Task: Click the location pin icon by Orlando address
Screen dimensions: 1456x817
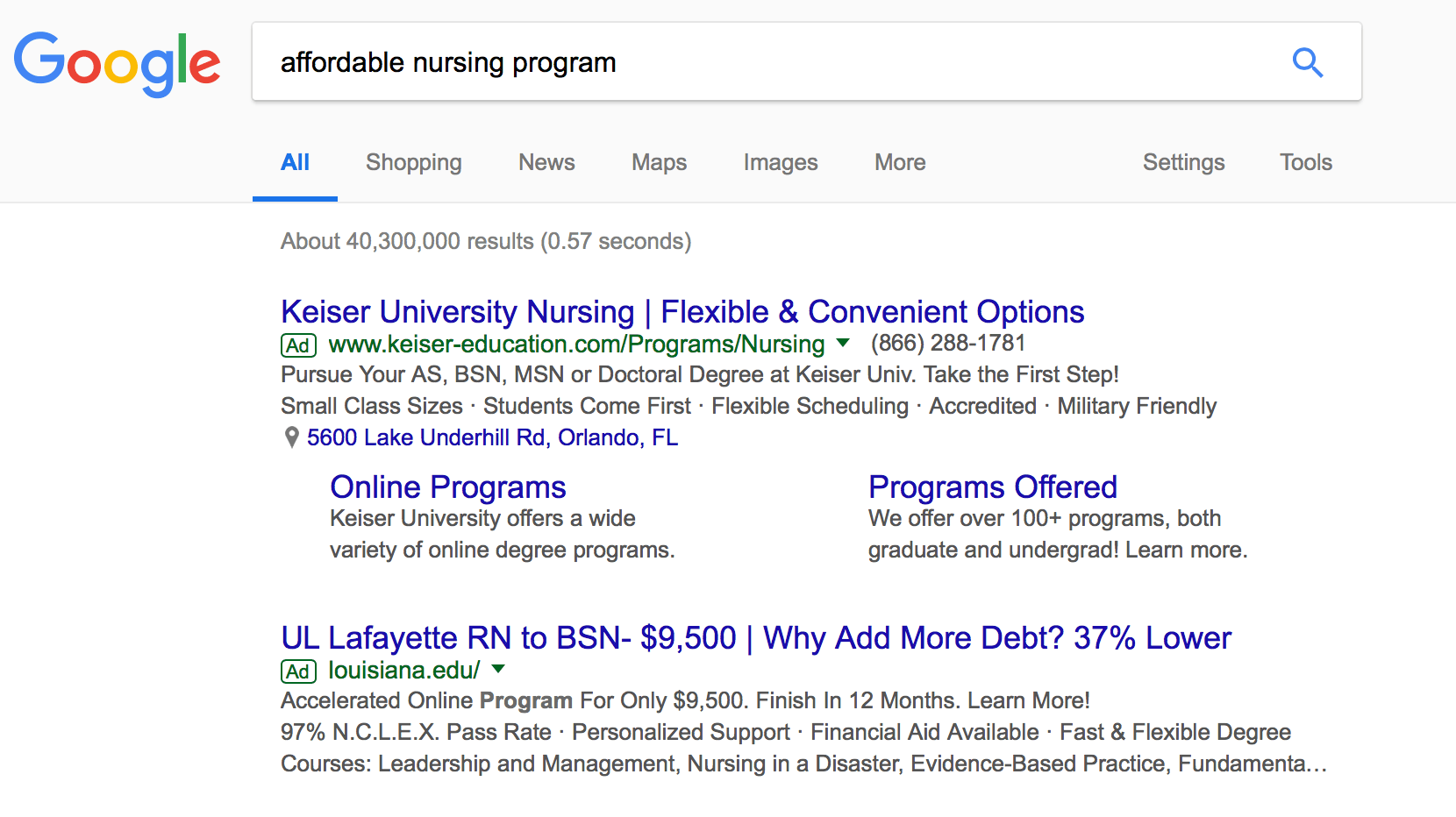Action: (292, 437)
